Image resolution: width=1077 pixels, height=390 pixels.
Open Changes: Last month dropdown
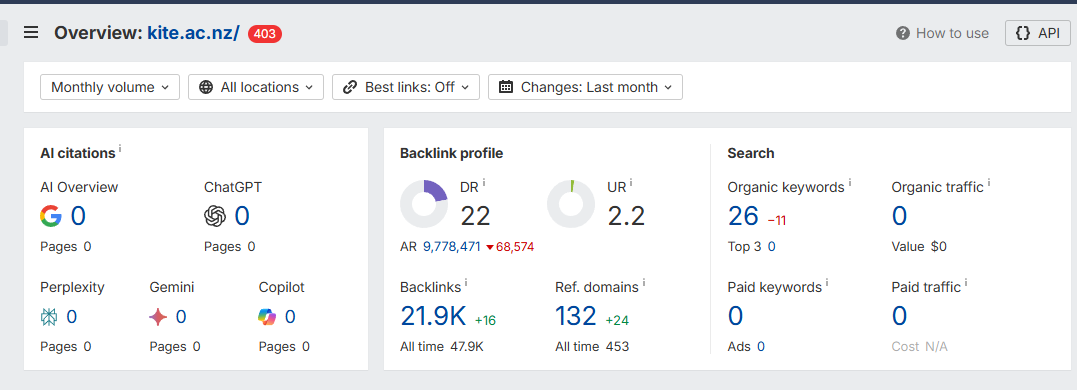pyautogui.click(x=585, y=87)
